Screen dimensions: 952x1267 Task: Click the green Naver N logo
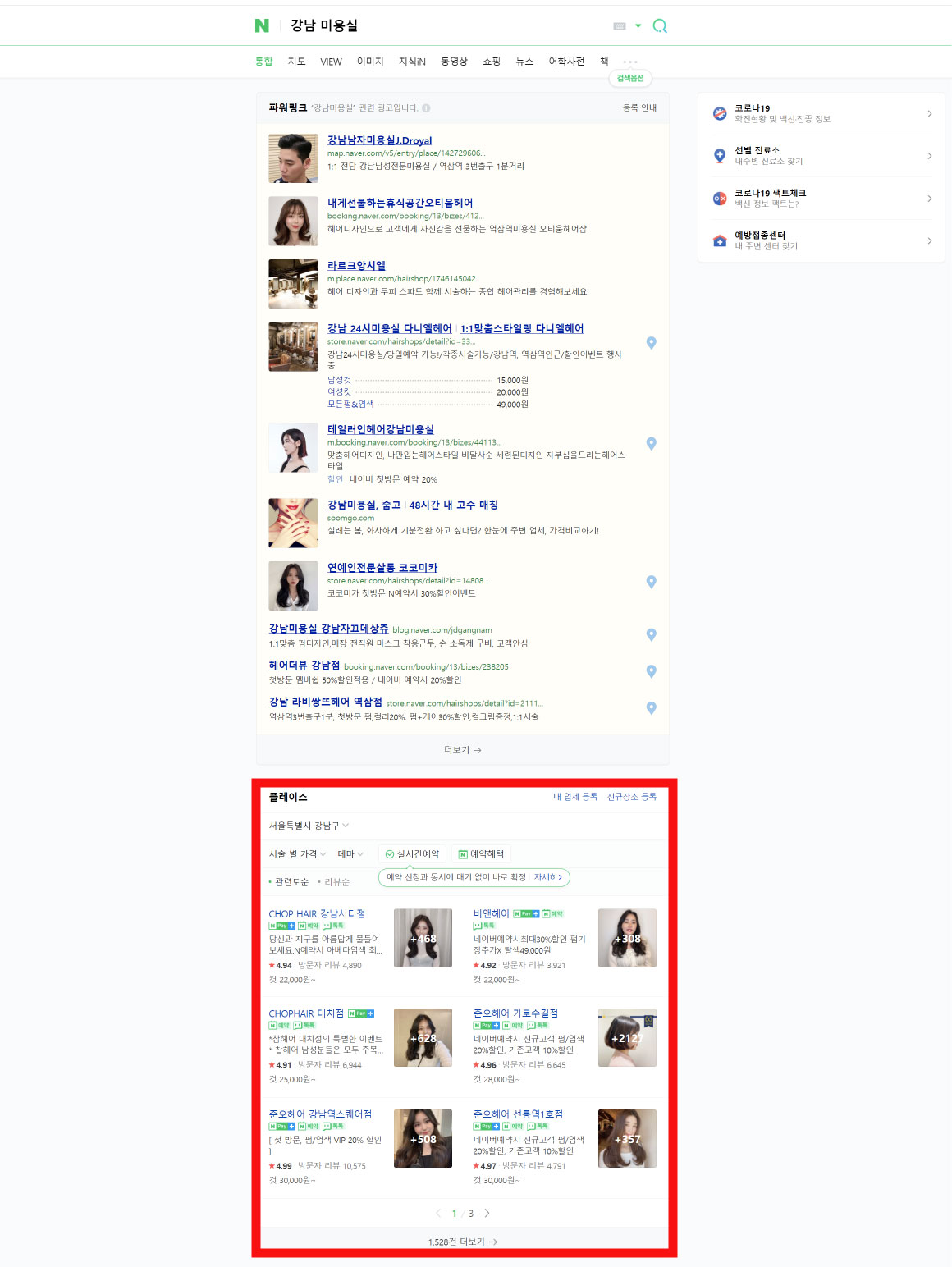pos(262,25)
